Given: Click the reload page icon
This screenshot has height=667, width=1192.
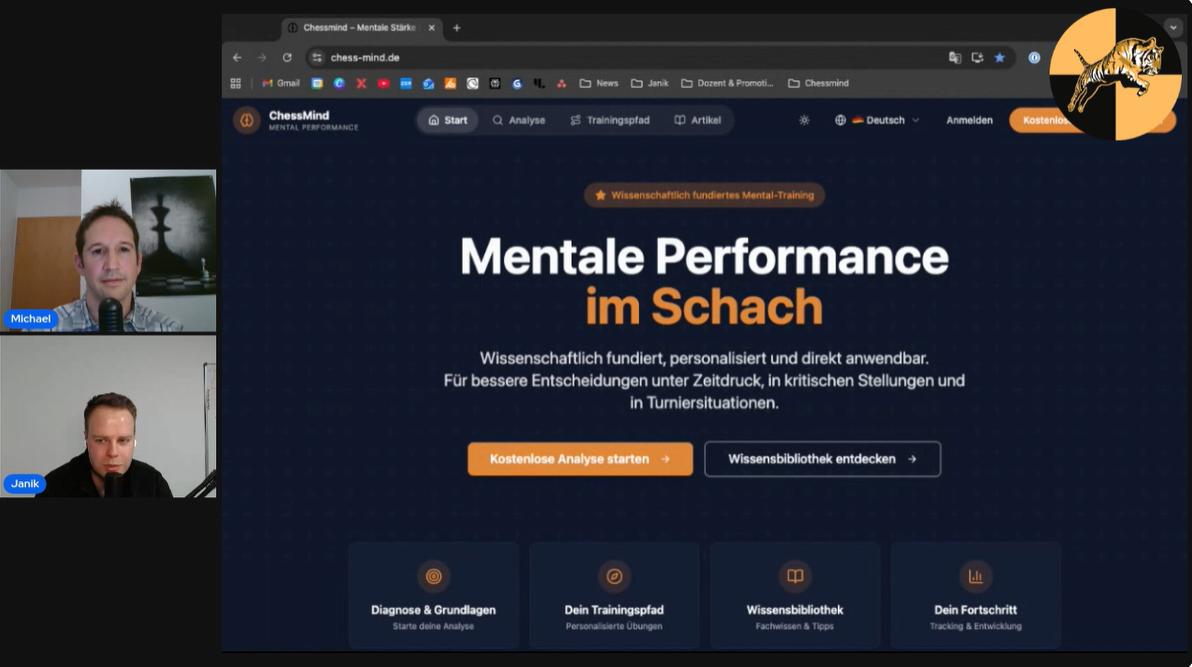Looking at the screenshot, I should (x=287, y=58).
